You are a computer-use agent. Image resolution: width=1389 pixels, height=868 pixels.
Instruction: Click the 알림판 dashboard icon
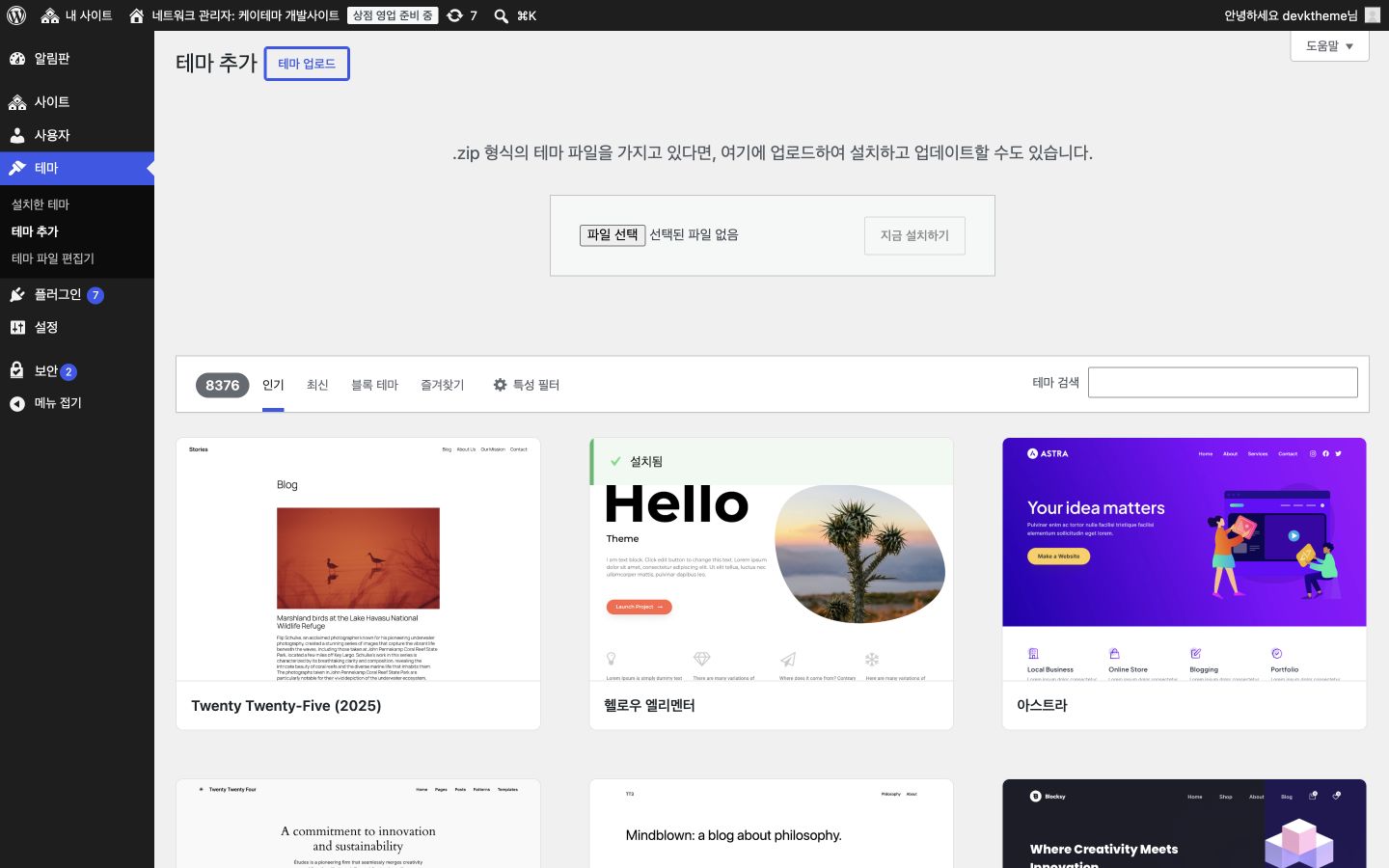tap(17, 59)
